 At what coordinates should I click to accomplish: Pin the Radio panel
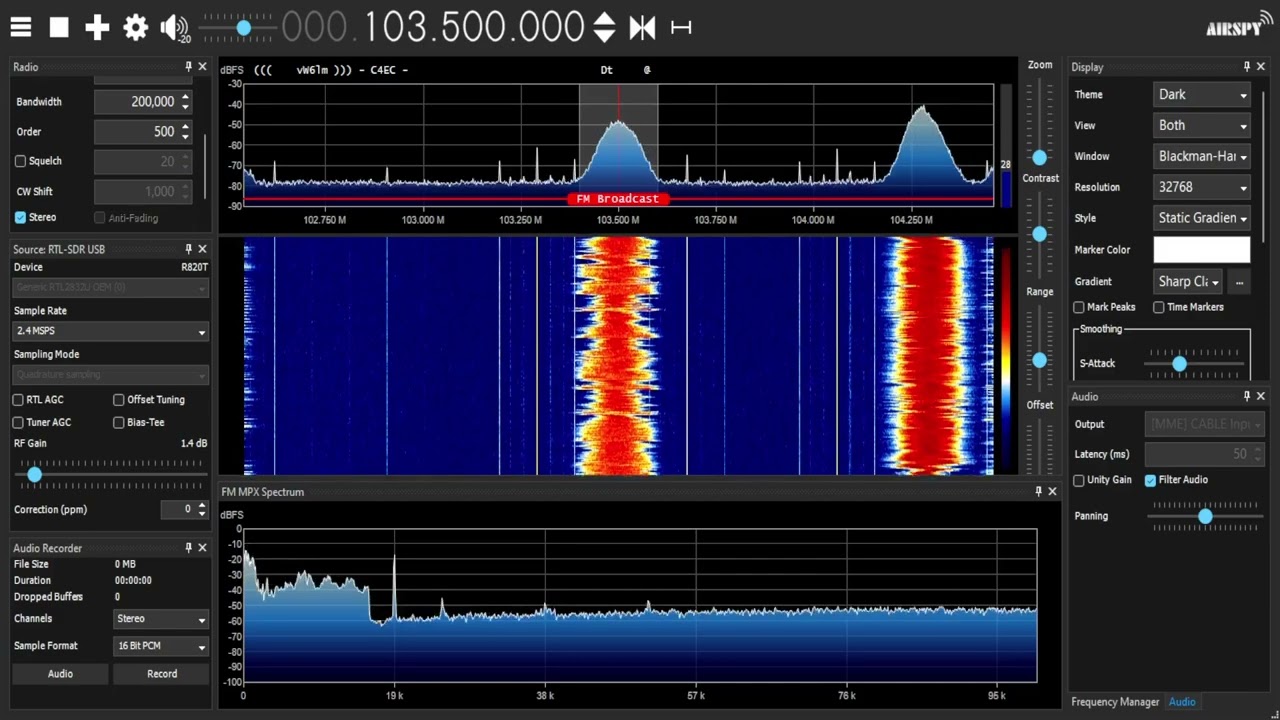click(188, 67)
